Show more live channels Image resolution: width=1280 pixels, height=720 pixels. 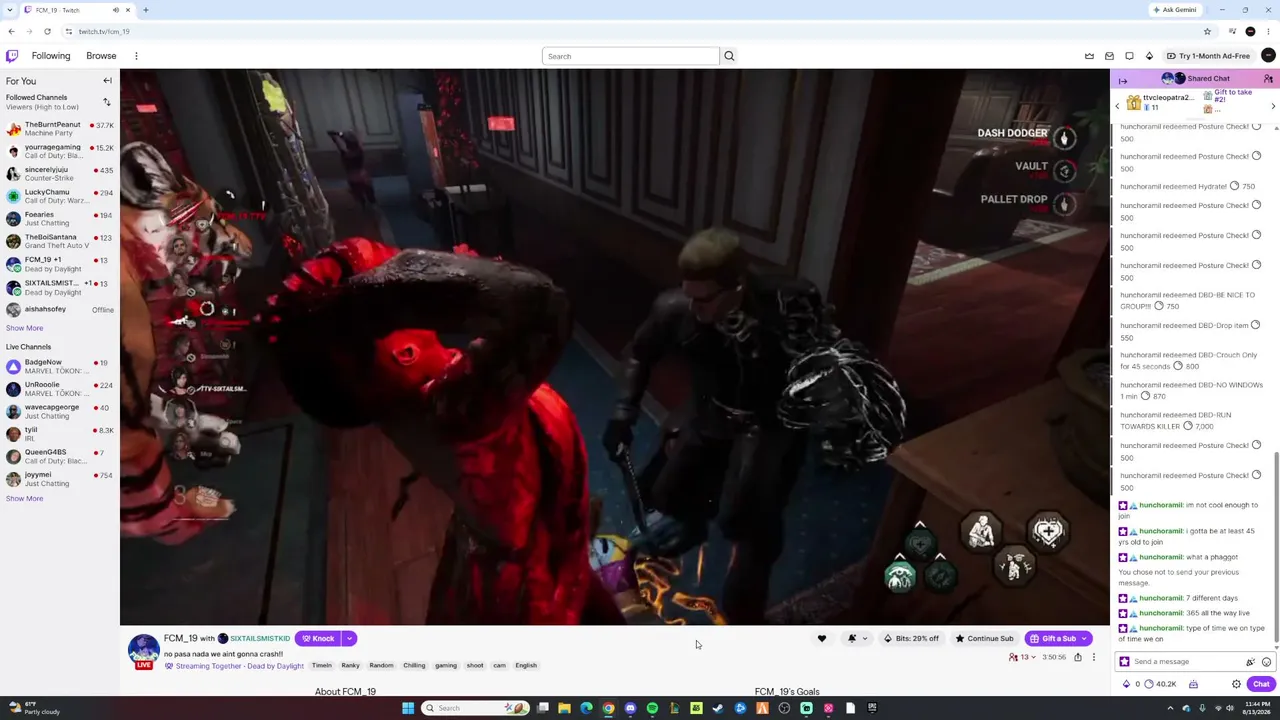click(x=24, y=498)
